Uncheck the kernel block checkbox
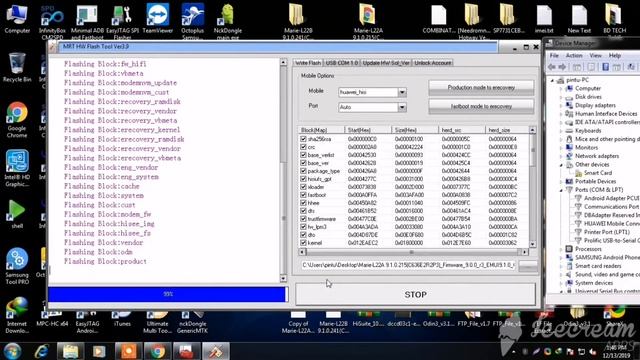 [303, 242]
